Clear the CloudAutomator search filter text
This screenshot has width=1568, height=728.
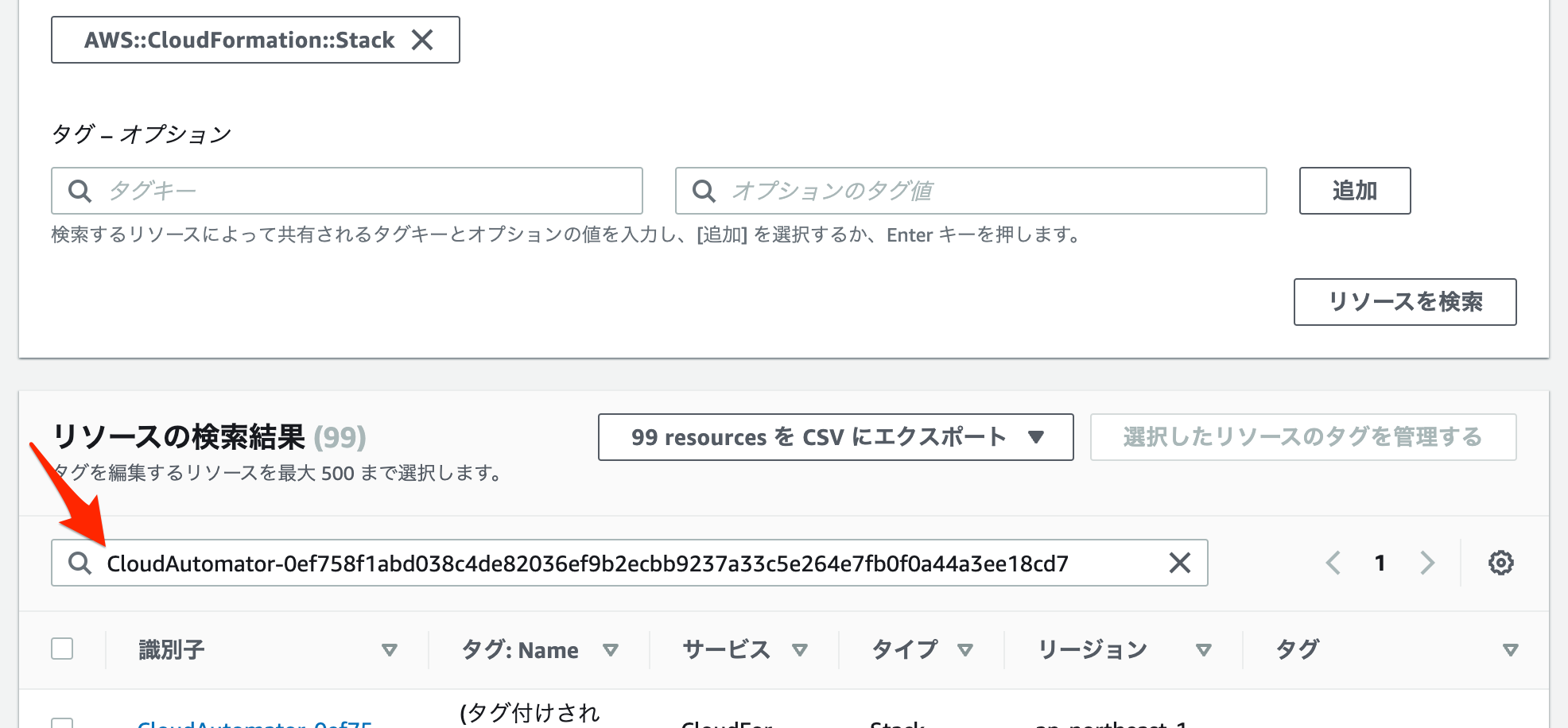pos(1180,563)
